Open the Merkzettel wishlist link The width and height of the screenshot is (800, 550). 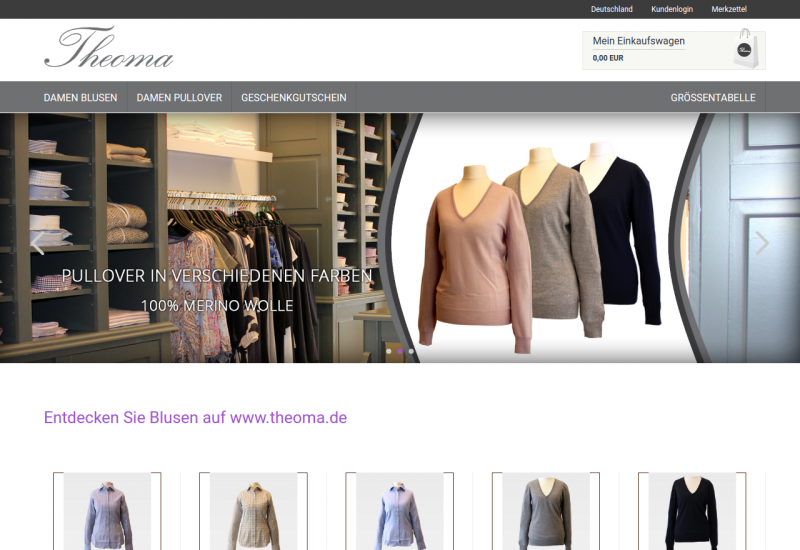[729, 9]
